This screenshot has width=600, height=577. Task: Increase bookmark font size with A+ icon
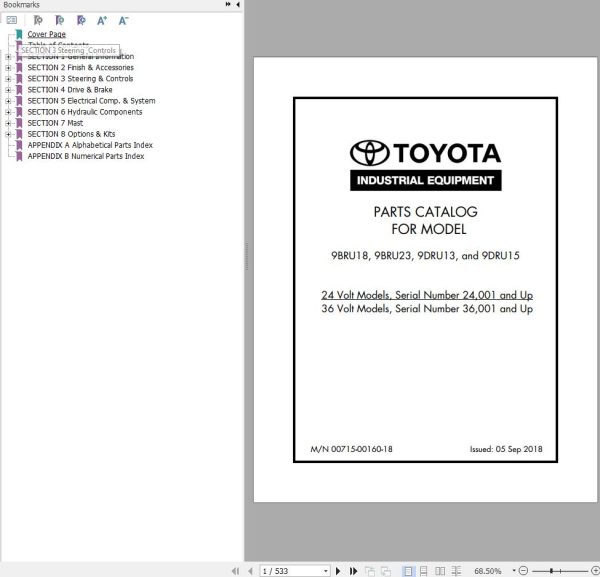click(x=102, y=20)
